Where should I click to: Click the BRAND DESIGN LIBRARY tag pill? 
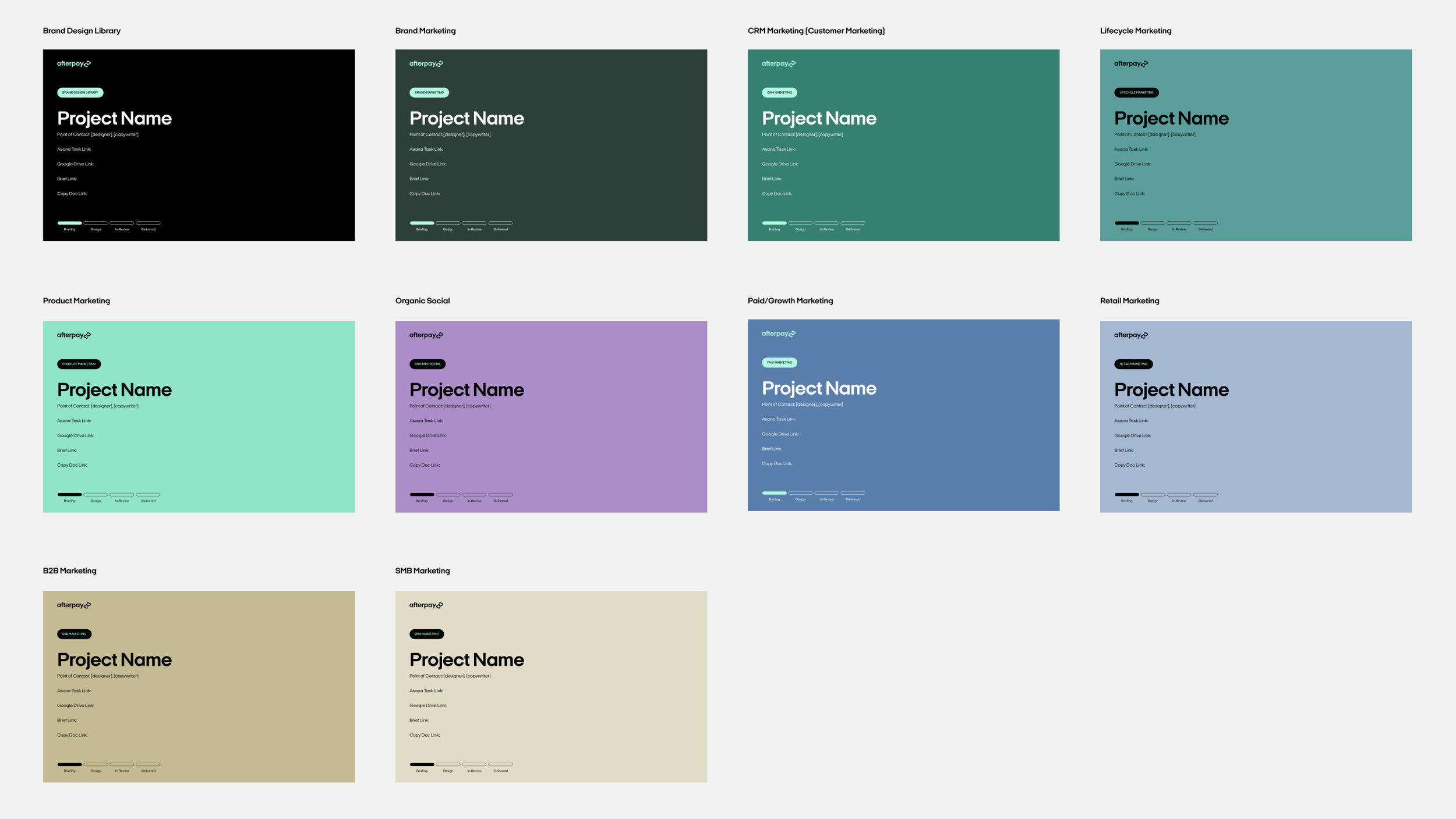(80, 93)
